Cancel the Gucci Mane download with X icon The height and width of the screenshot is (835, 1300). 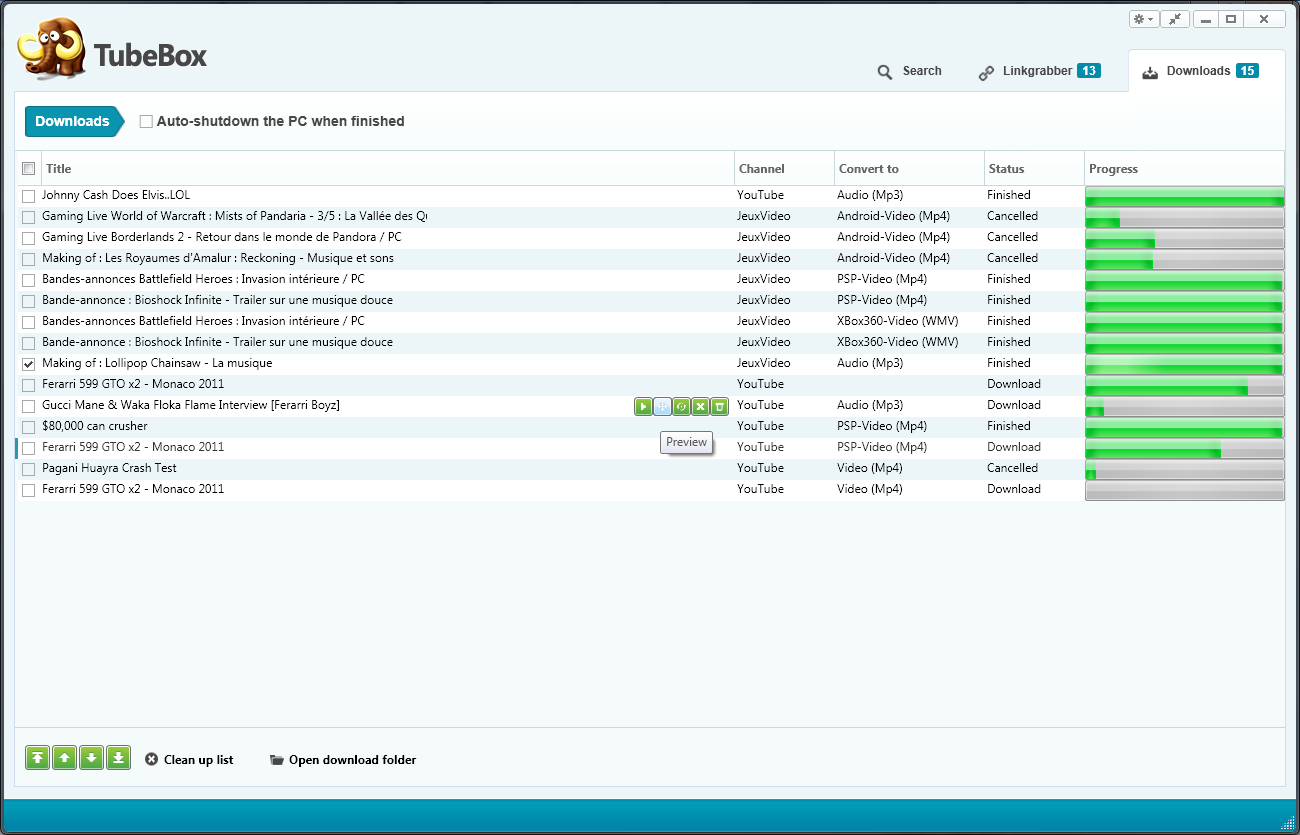pyautogui.click(x=700, y=406)
